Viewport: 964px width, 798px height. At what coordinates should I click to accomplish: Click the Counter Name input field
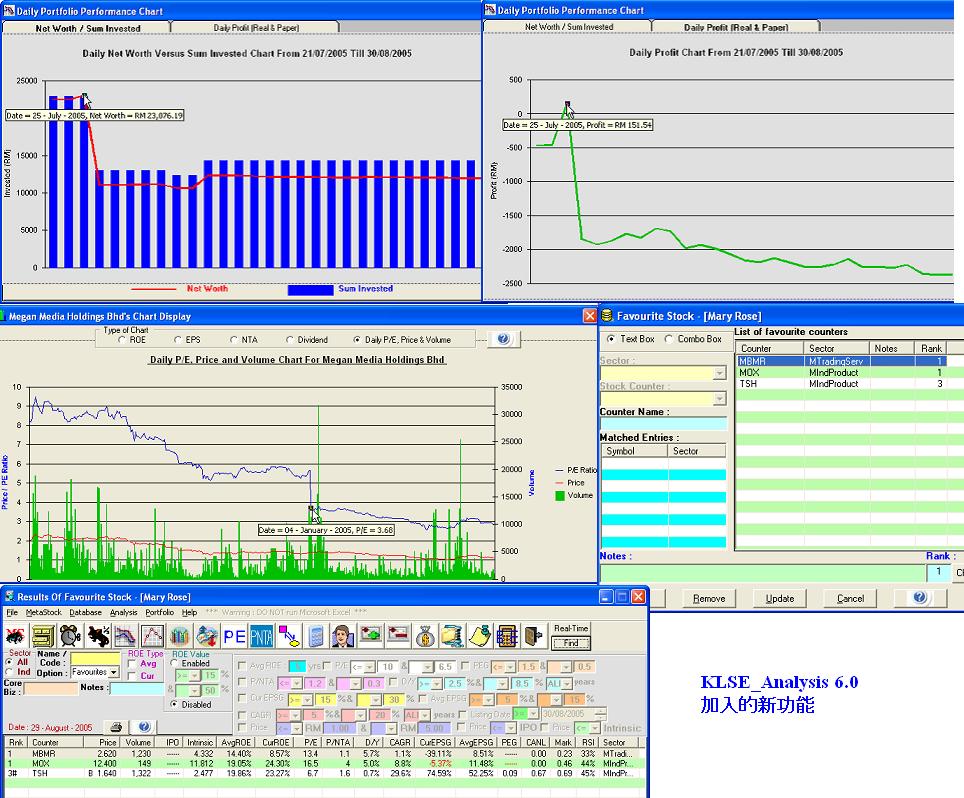[x=662, y=425]
